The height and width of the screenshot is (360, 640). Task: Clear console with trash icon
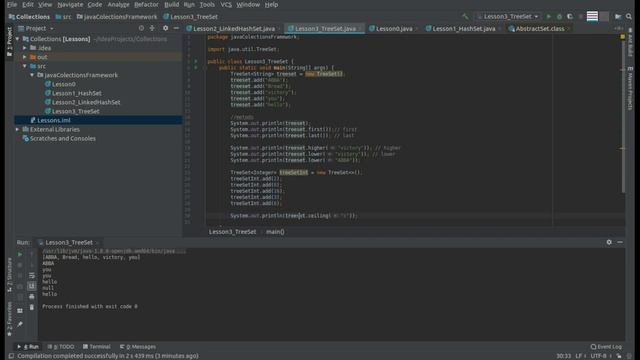coord(31,307)
